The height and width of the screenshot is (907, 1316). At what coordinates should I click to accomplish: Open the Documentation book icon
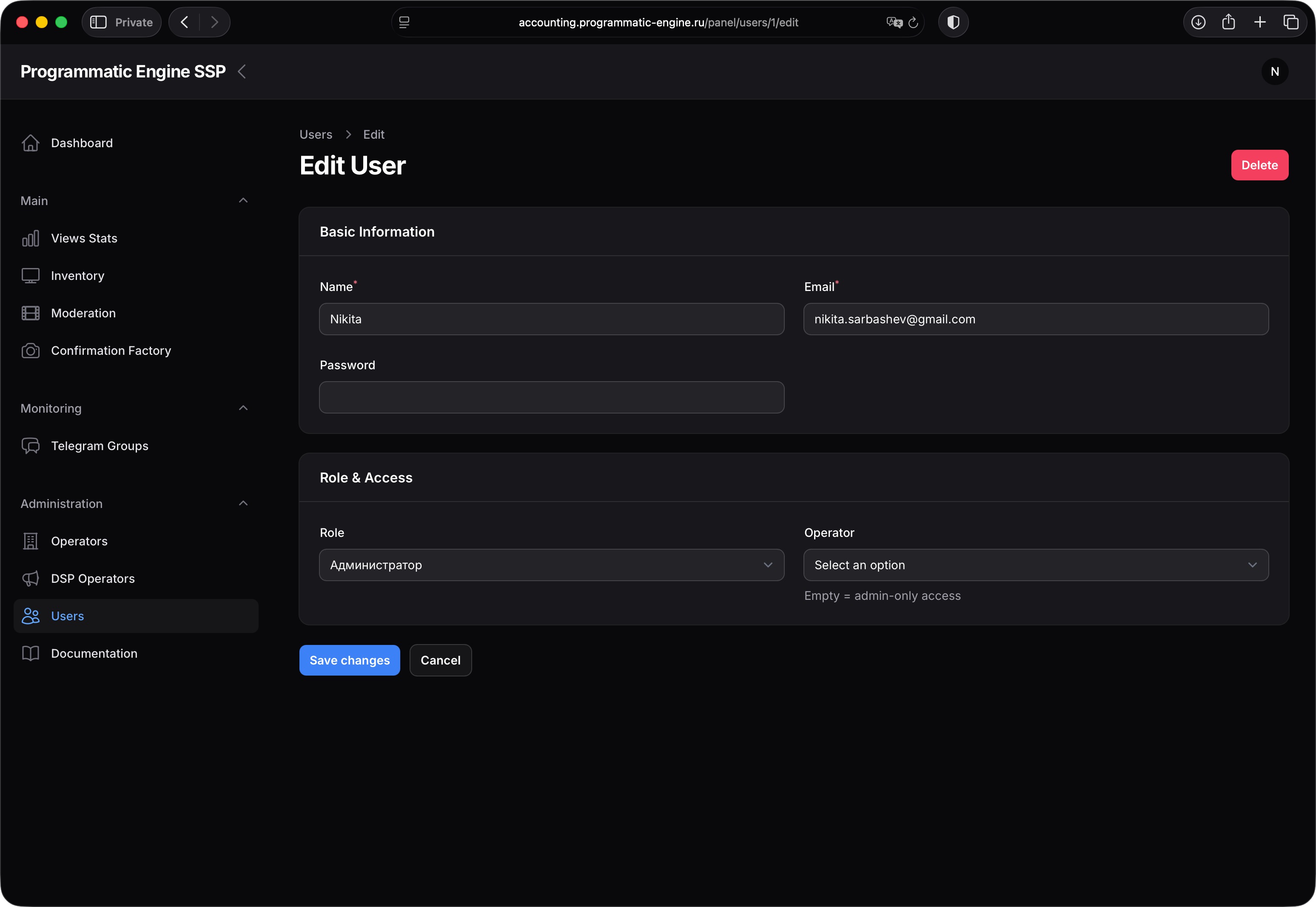[x=31, y=653]
